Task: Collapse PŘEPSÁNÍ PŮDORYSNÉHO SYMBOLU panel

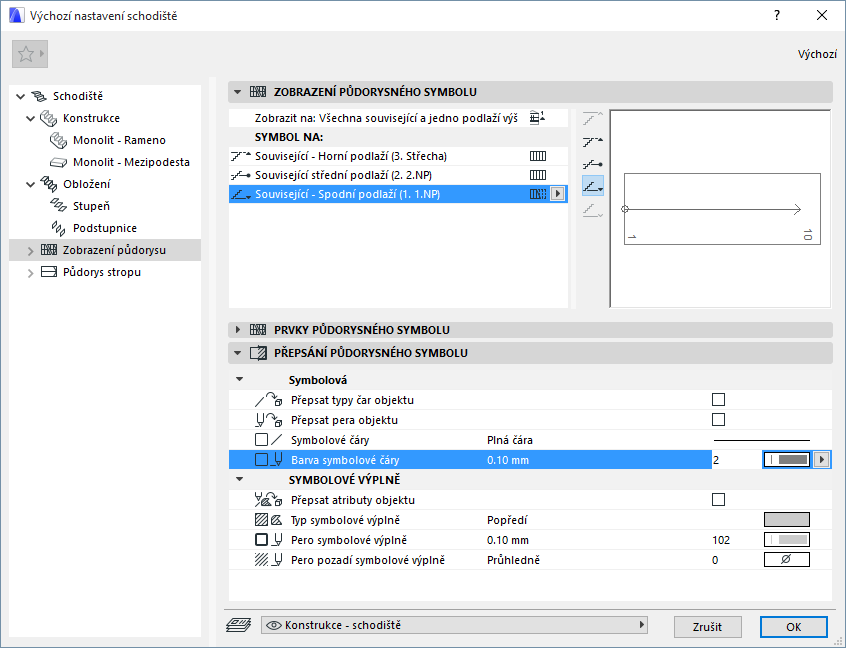Action: (x=237, y=353)
